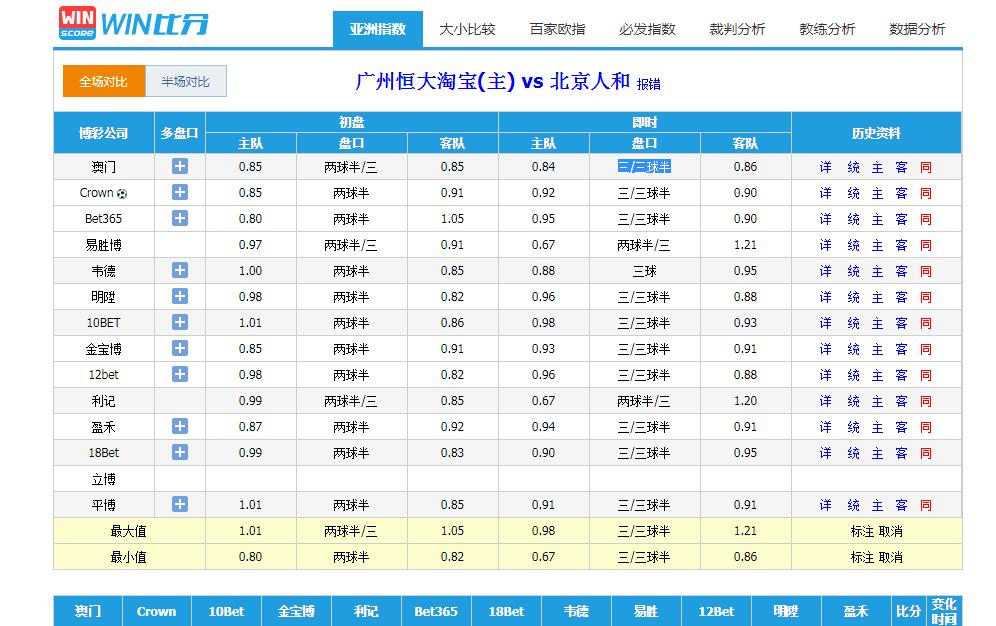Expand multi-handicap plus for 18Bet row
This screenshot has height=626, width=996.
click(180, 453)
